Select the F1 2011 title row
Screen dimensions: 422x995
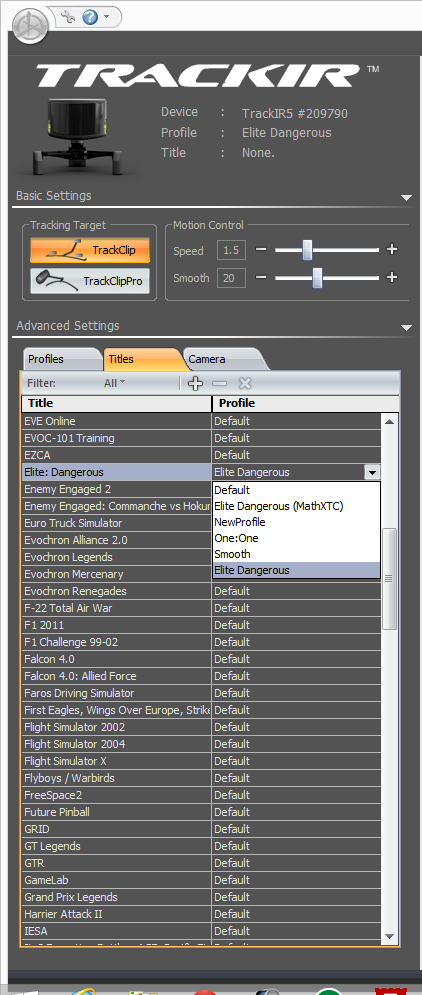(x=116, y=625)
